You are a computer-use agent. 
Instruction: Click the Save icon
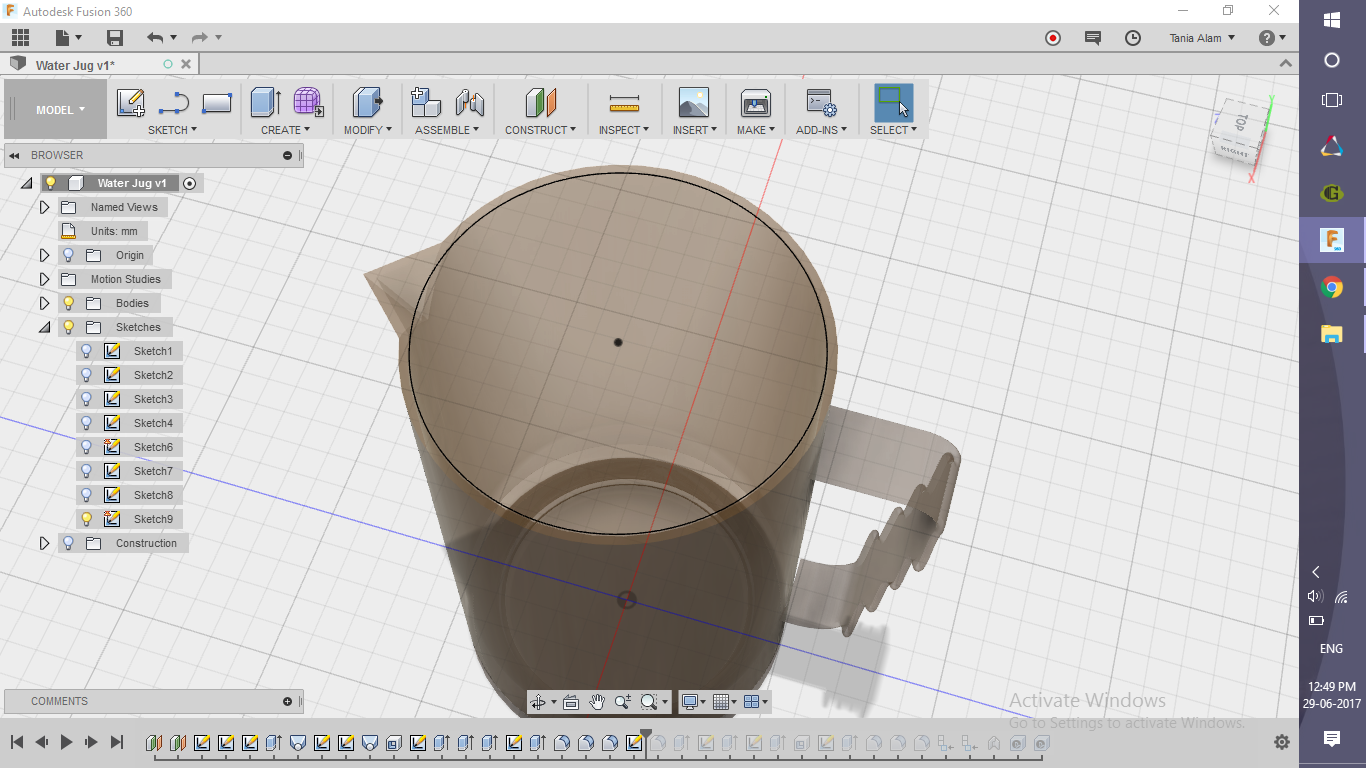115,38
